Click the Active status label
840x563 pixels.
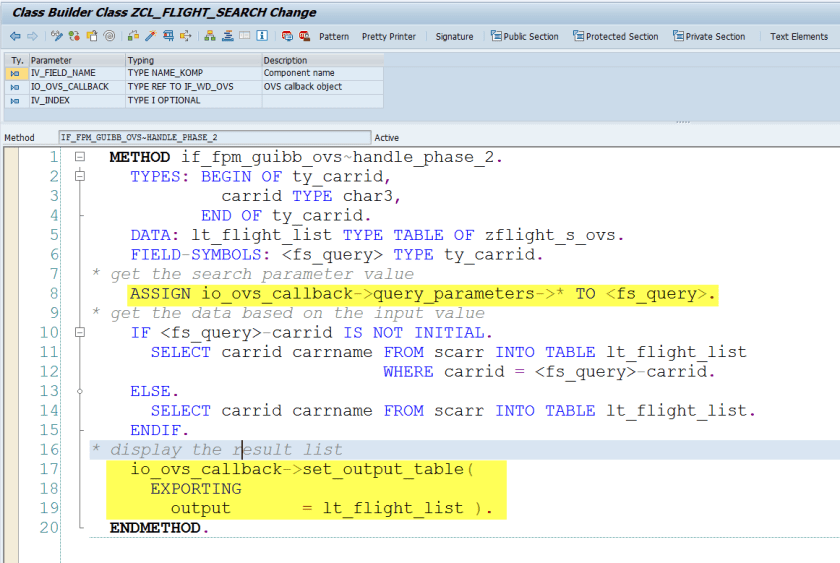click(386, 138)
